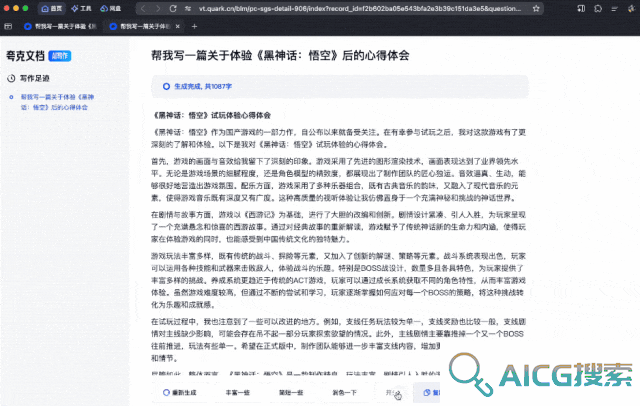Screen dimensions: 640x406
Task: Add a new tab with the plus icon
Action: 194,26
